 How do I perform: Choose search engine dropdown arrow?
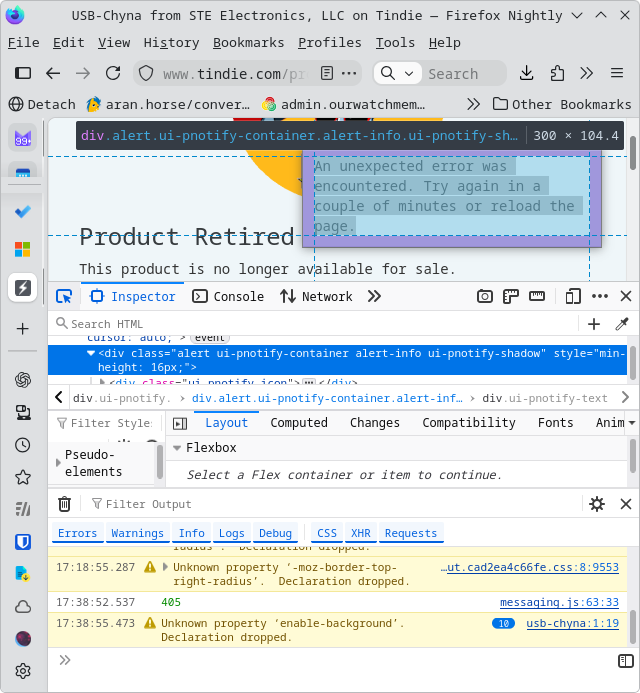click(409, 74)
